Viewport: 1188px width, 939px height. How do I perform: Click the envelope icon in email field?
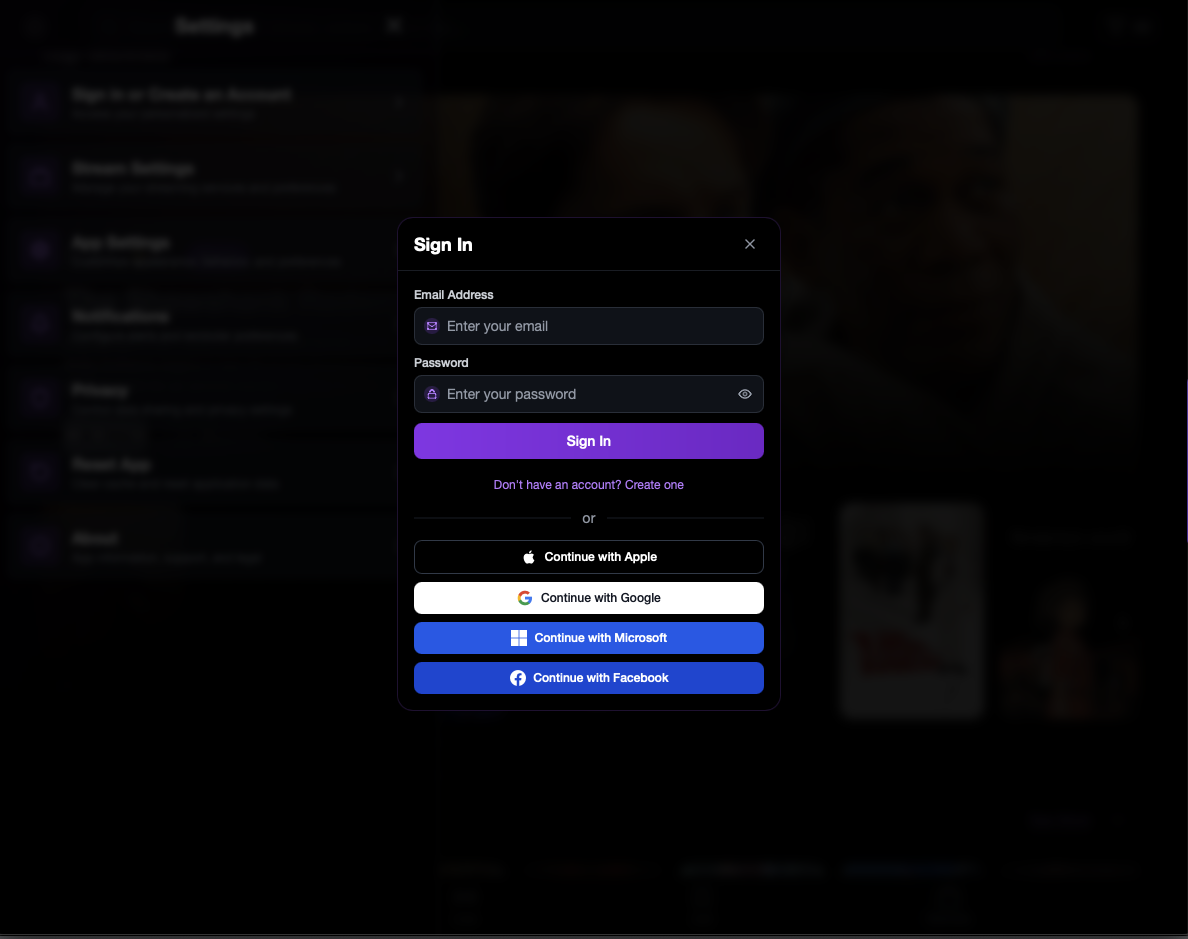(432, 326)
